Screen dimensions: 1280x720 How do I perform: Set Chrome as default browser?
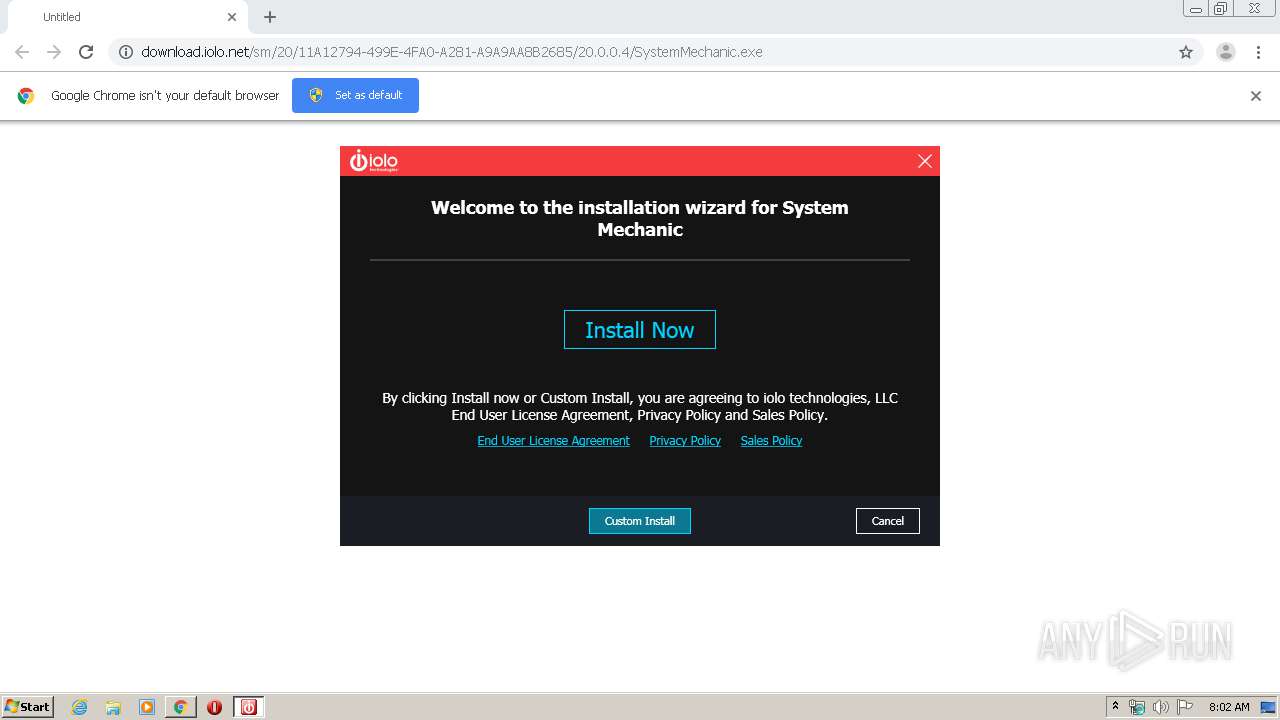(355, 95)
